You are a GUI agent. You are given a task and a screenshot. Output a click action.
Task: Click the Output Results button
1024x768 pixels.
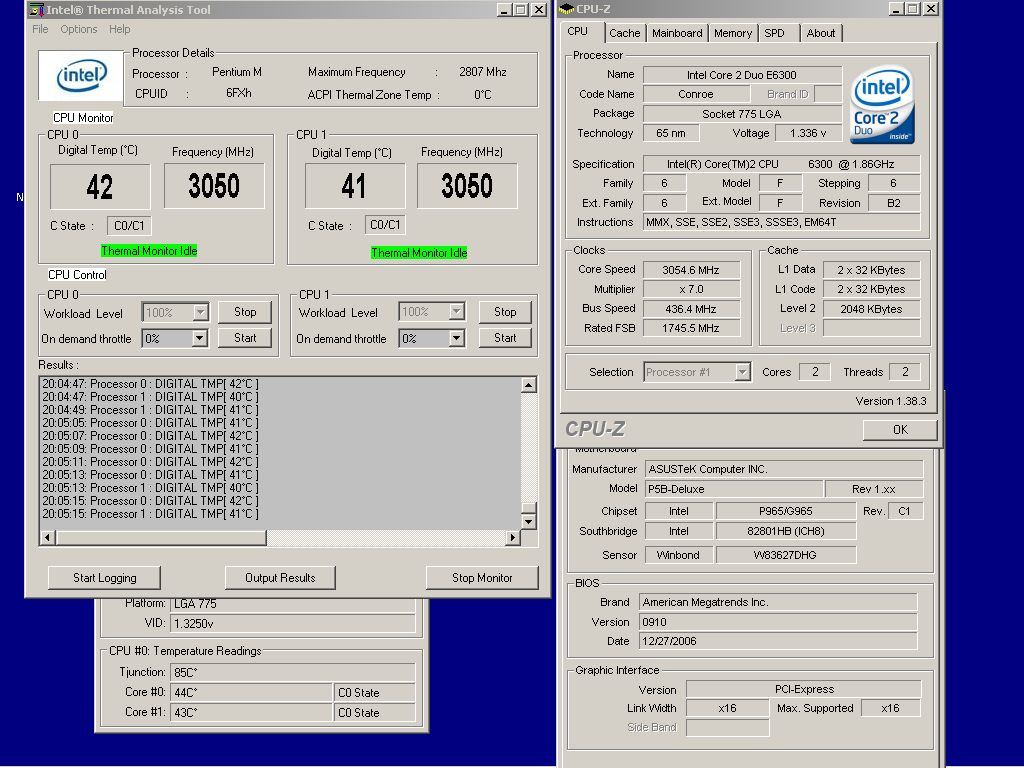click(280, 578)
